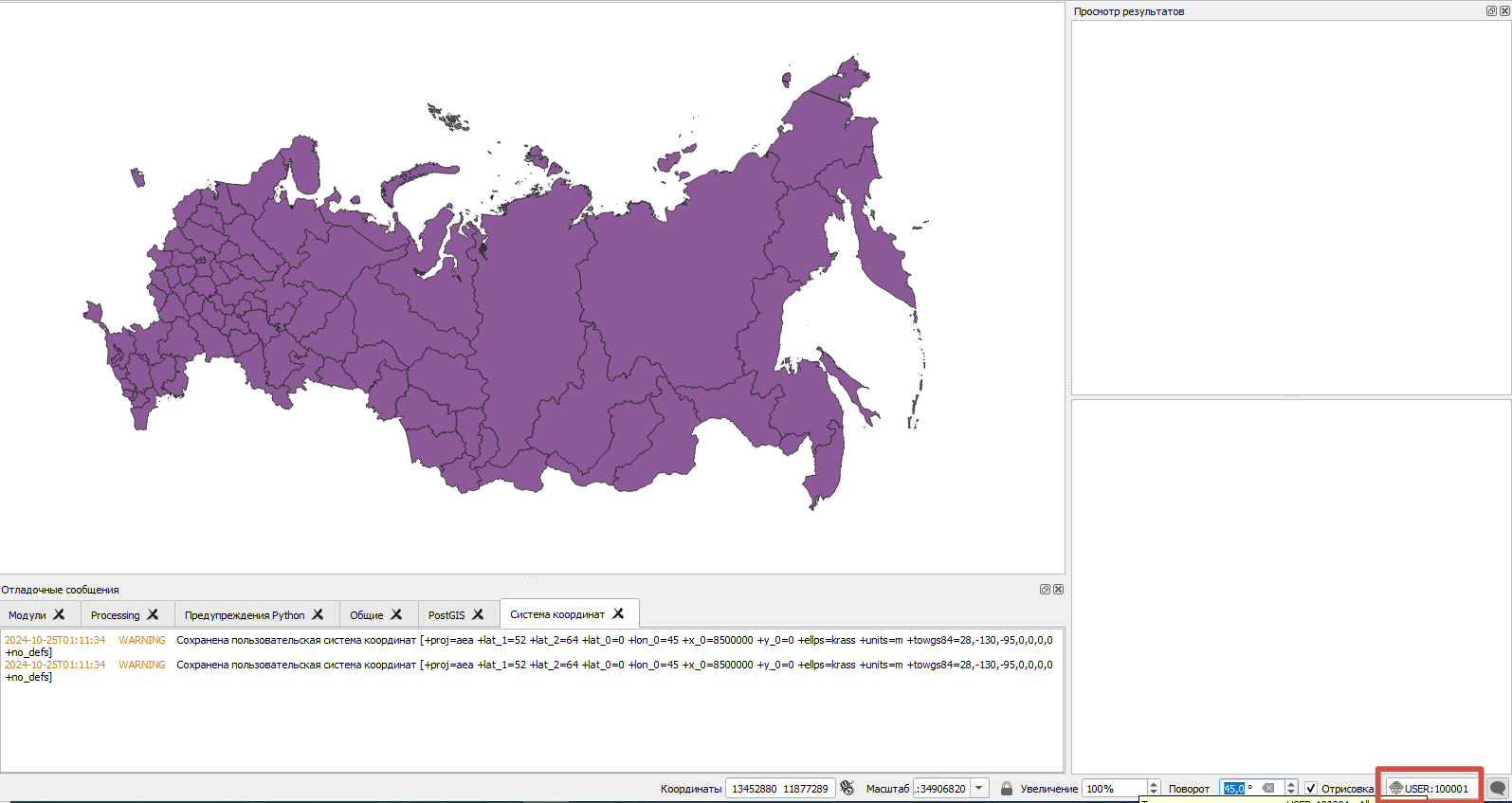The width and height of the screenshot is (1512, 803).
Task: Adjust the Поворот rotation spinner arrows
Action: tap(1291, 789)
